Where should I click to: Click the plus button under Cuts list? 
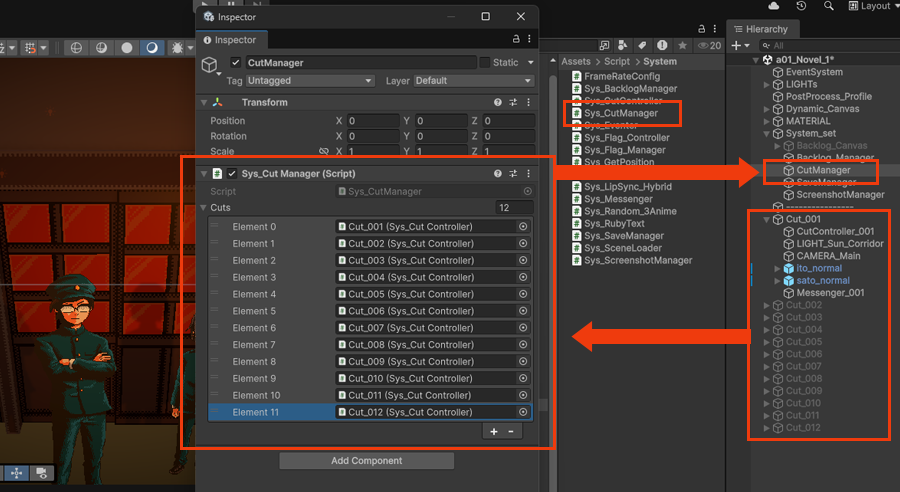[x=493, y=431]
